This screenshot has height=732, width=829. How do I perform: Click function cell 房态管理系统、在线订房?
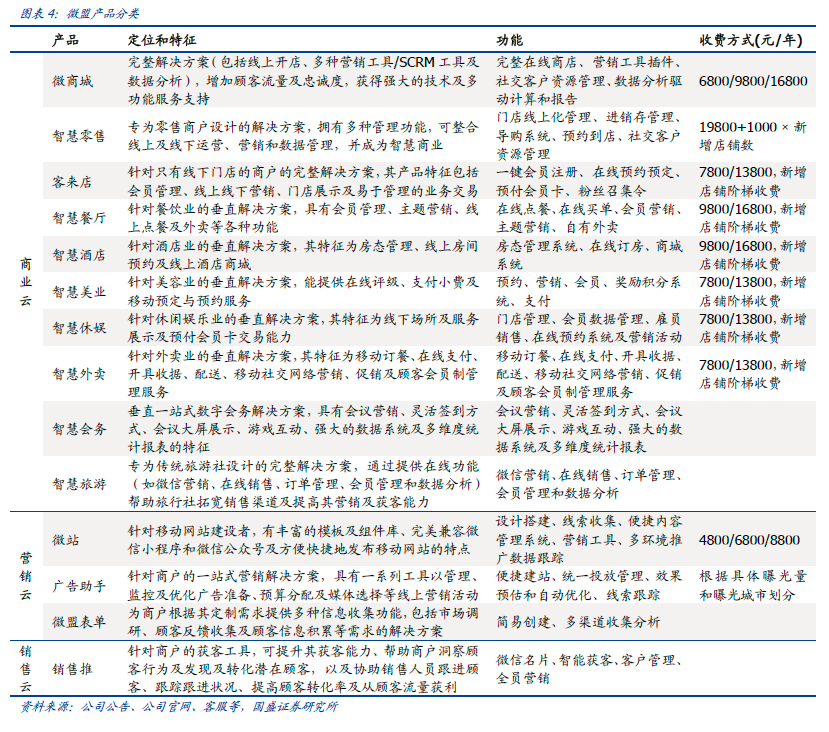[x=589, y=255]
